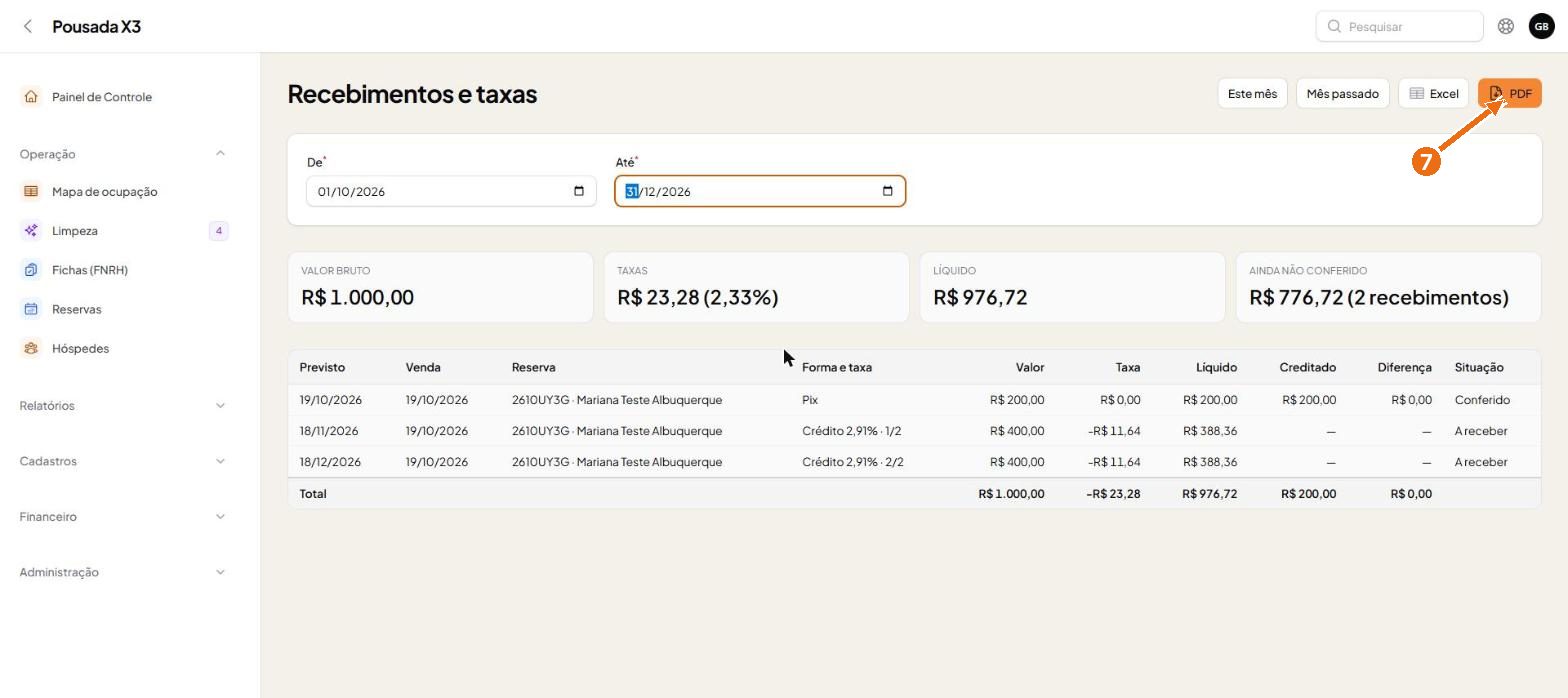
Task: Click the Até date field showing 31/12/2026
Action: (760, 191)
